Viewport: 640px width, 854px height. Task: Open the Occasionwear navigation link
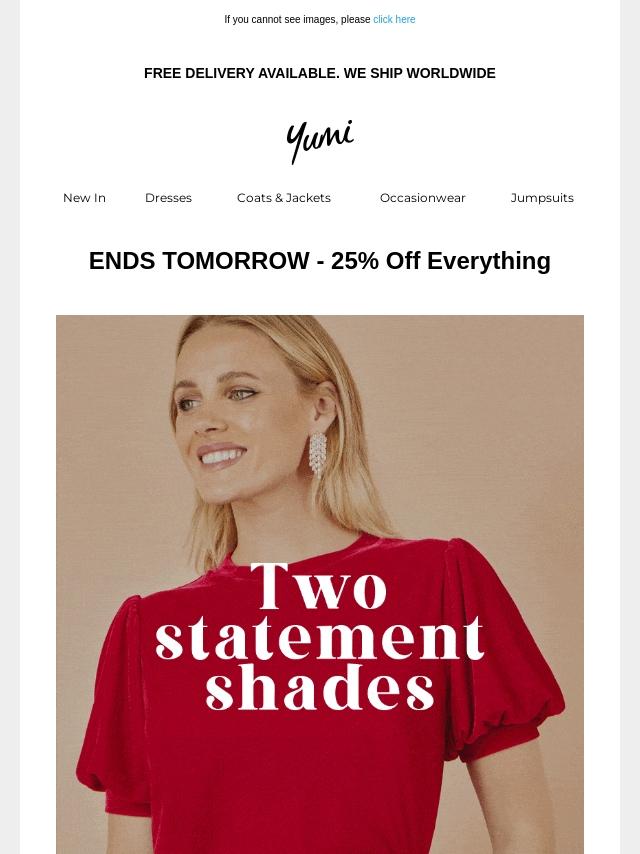[423, 198]
